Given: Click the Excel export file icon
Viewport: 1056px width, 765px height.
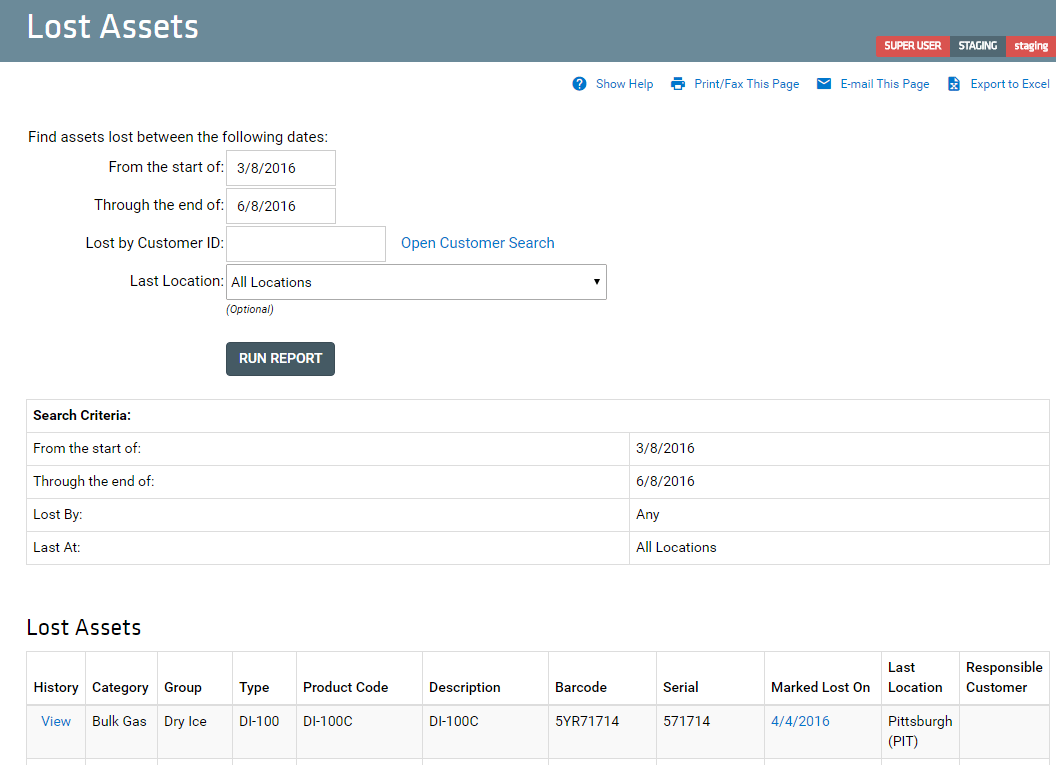Looking at the screenshot, I should 954,84.
